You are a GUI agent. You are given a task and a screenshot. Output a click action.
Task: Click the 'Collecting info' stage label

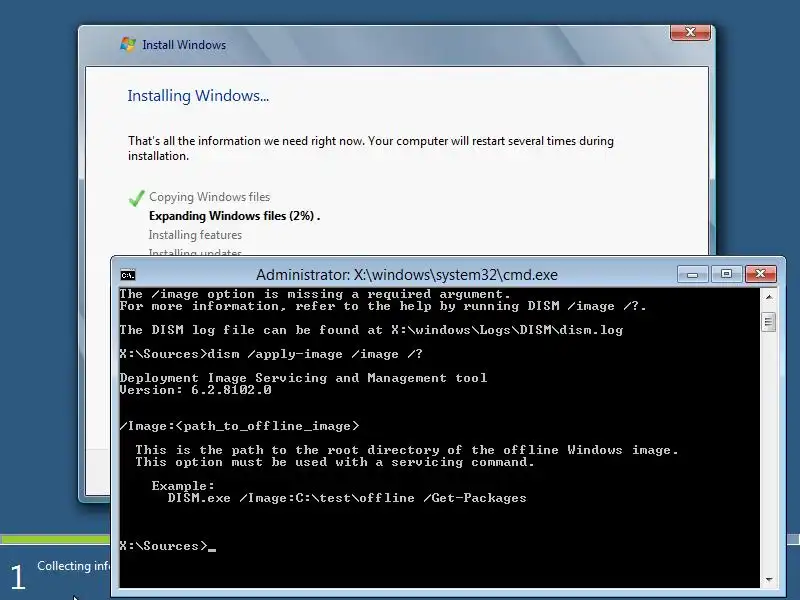(x=73, y=566)
